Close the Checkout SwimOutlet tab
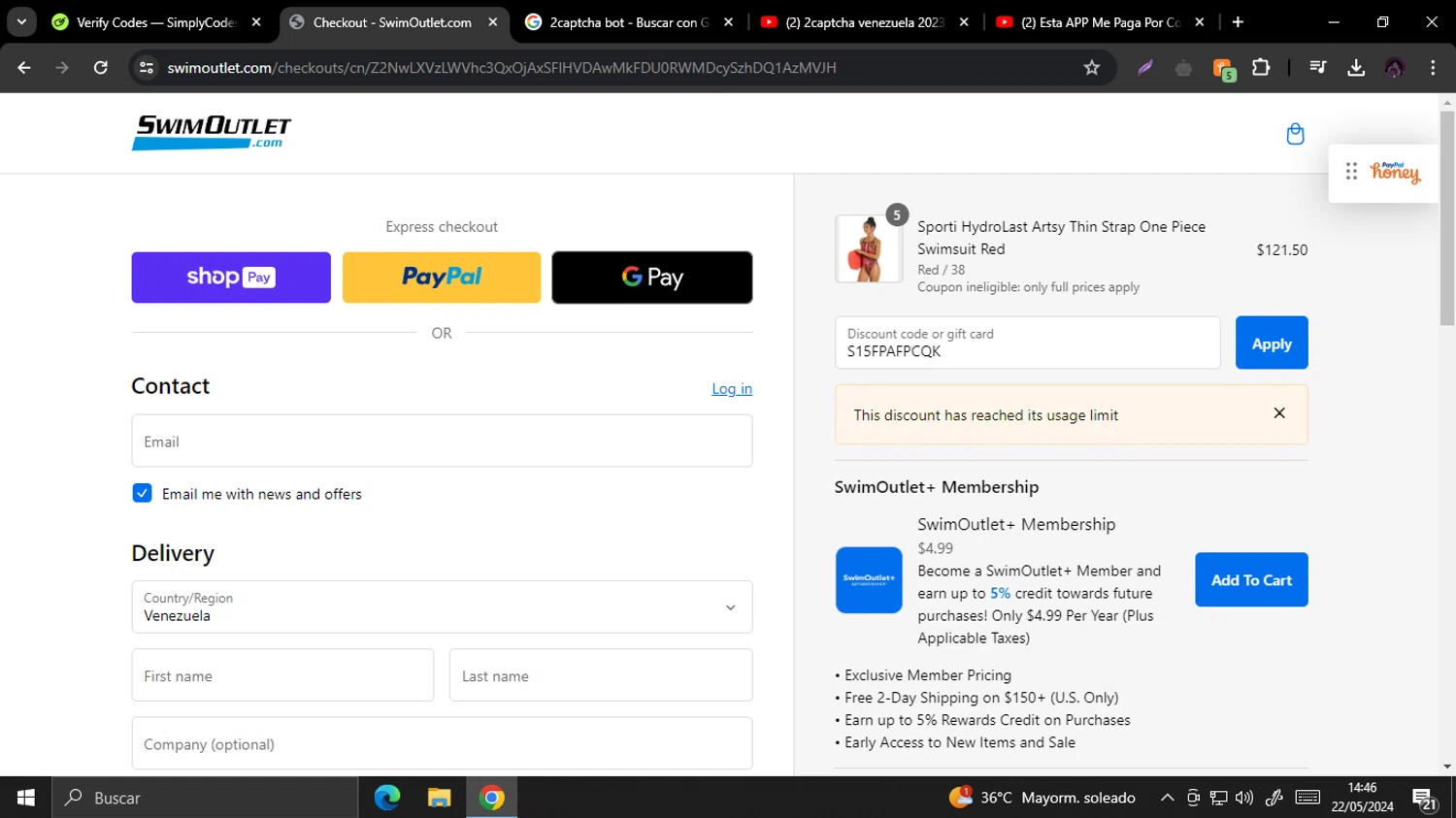The width and height of the screenshot is (1456, 818). click(x=493, y=21)
